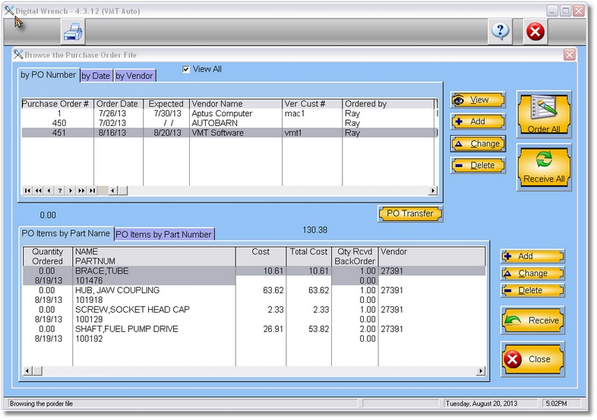
Task: Click the PO Transfer button
Action: pos(410,214)
